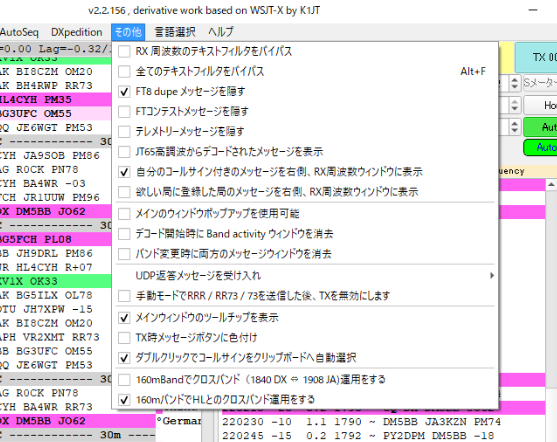557x442 pixels.
Task: Toggle RX周波数のテキストフィルタをバイパス checkbox
Action: [x=124, y=52]
